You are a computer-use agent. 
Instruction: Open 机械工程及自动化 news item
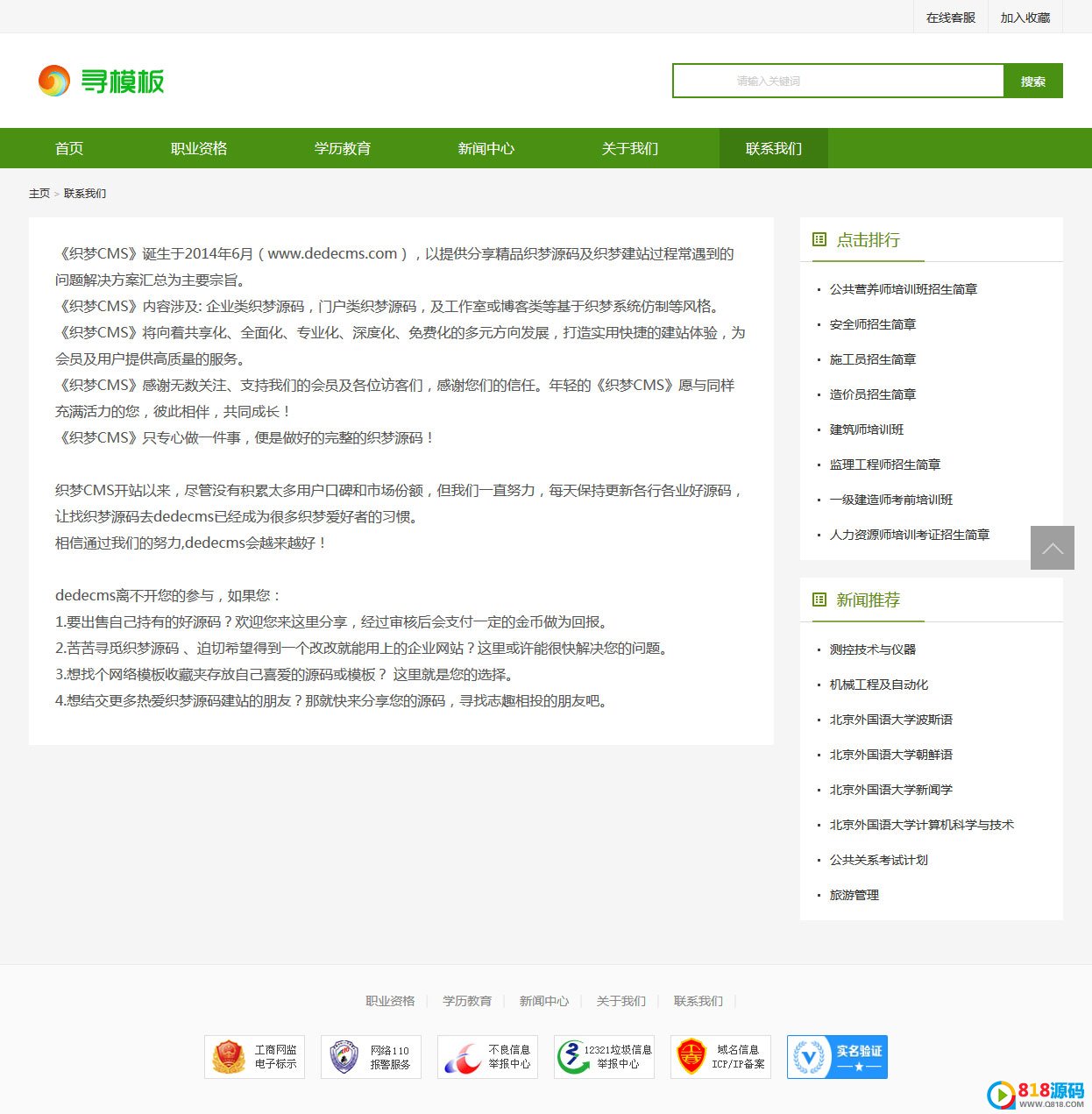(x=879, y=685)
